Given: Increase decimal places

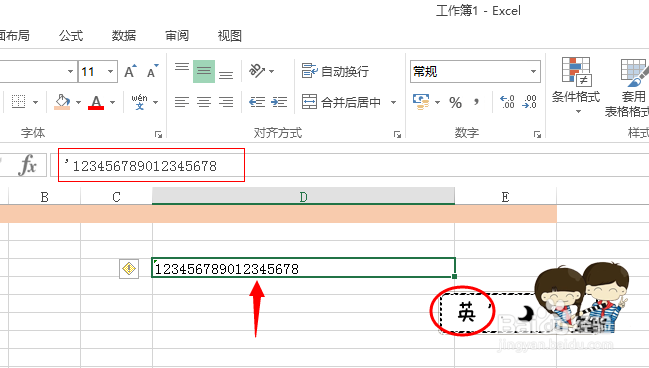Looking at the screenshot, I should (507, 102).
